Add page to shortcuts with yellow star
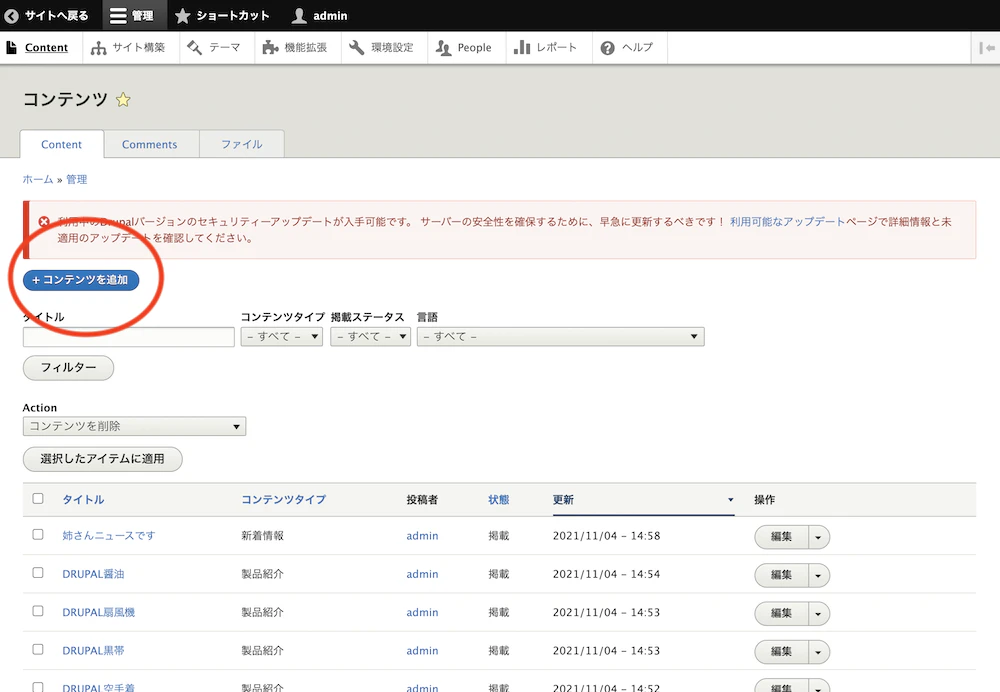This screenshot has height=692, width=1000. point(123,99)
